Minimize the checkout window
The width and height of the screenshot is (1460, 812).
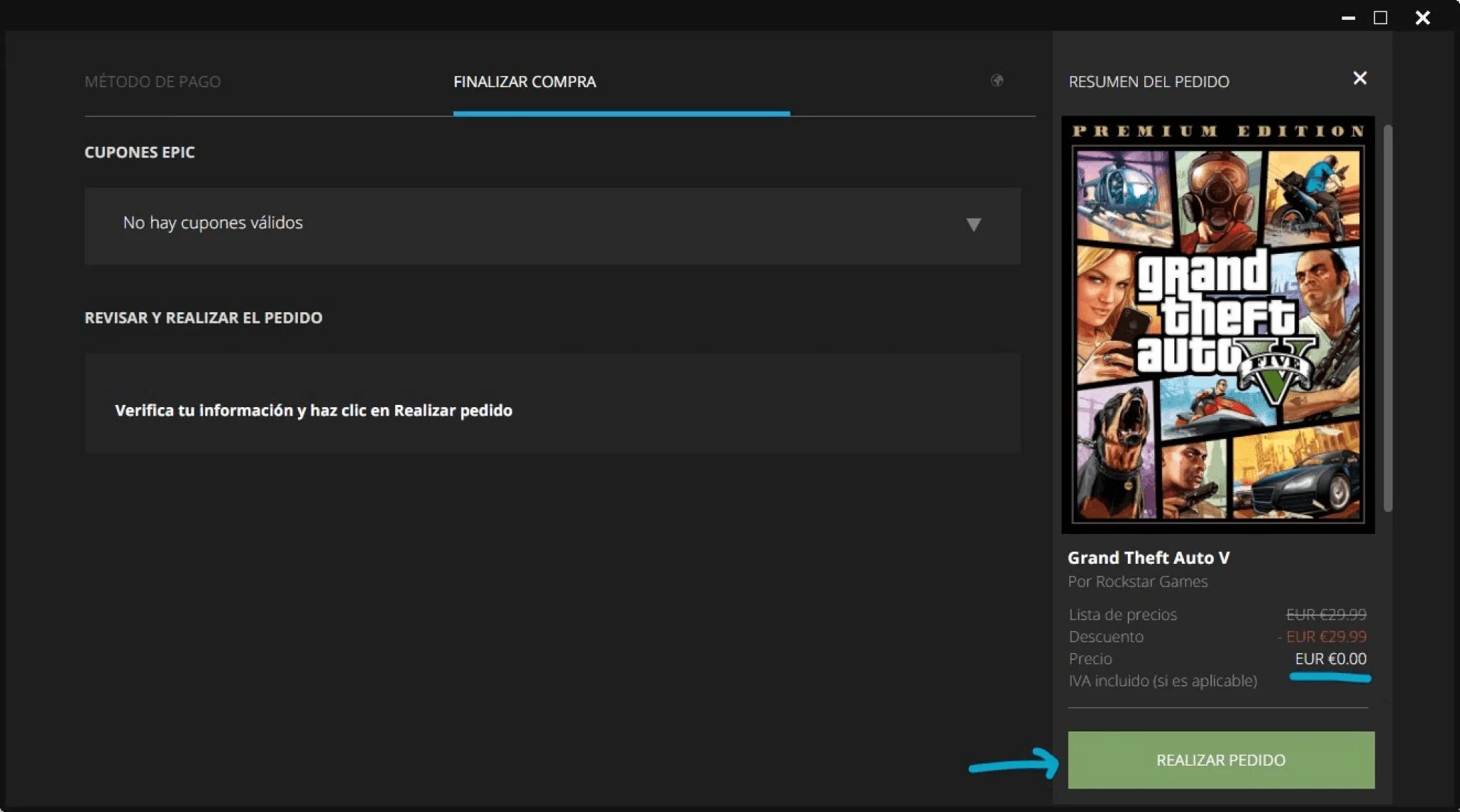pos(1347,18)
